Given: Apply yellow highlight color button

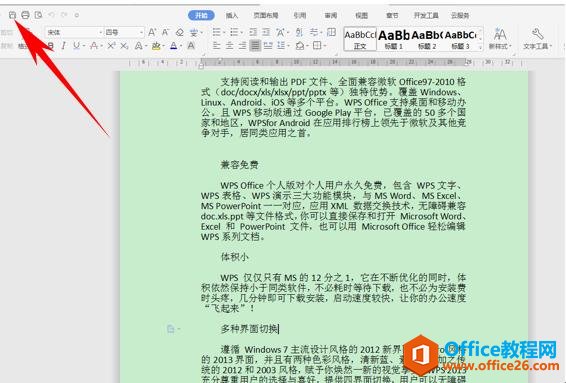Looking at the screenshot, I should [x=156, y=46].
